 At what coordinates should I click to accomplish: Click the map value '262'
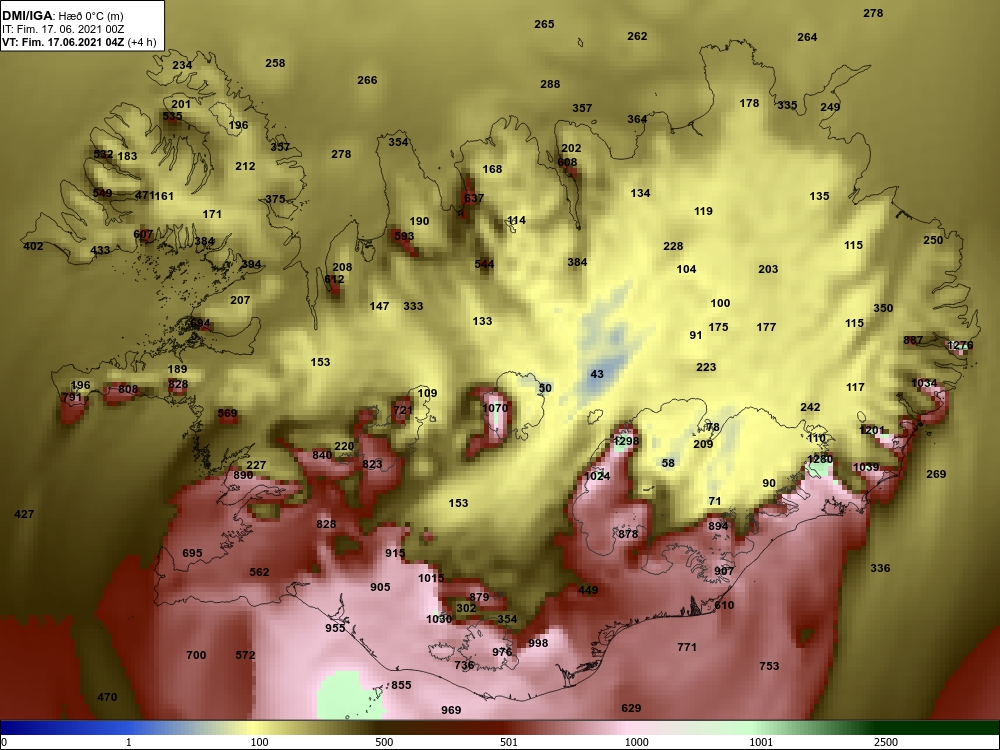(637, 36)
